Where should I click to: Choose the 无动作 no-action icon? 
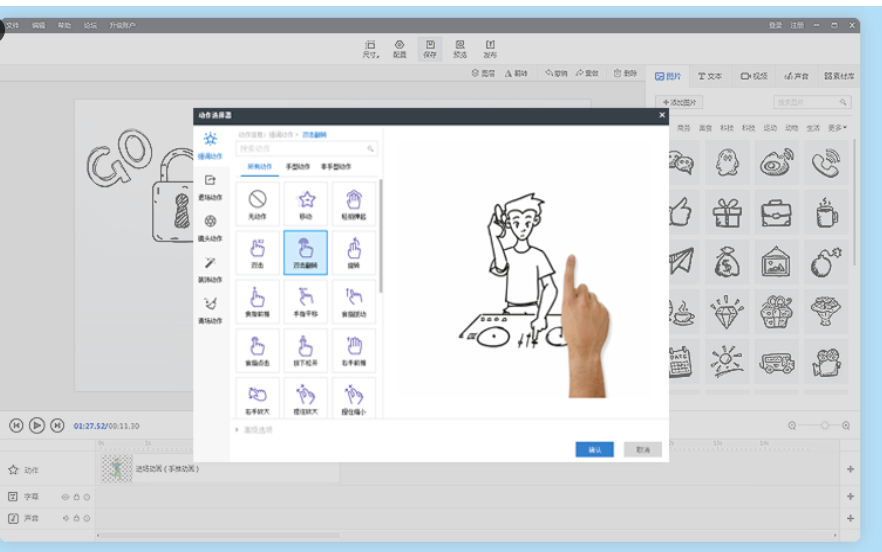[257, 203]
